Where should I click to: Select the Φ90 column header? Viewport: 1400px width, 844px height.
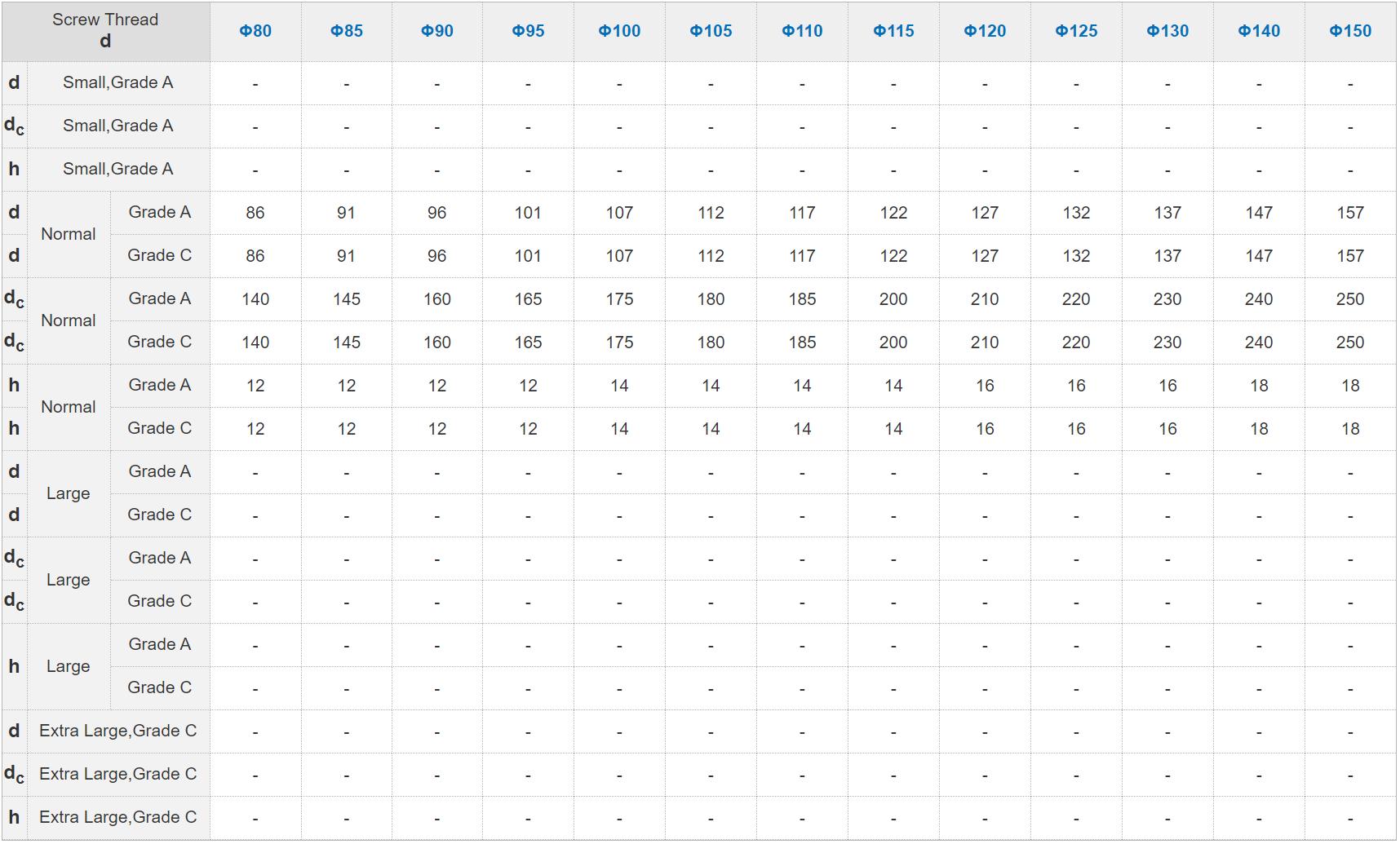(x=437, y=31)
